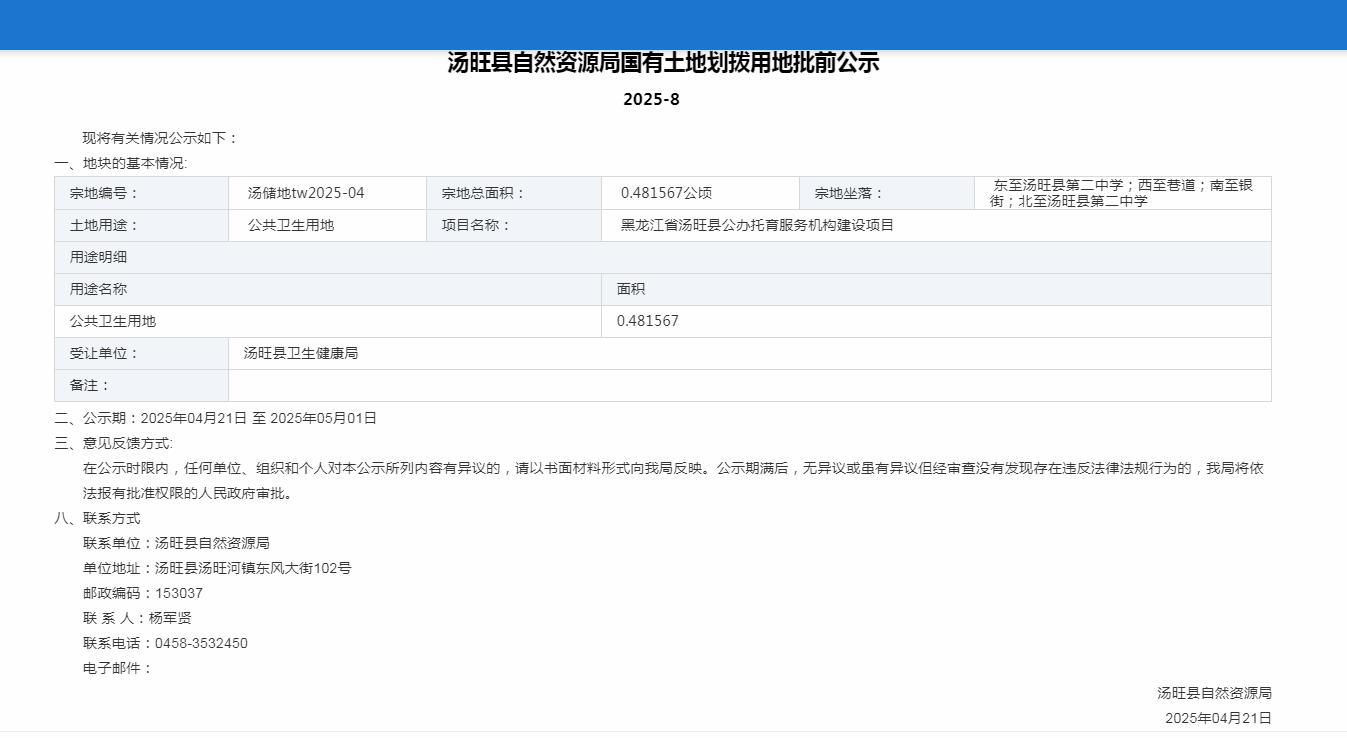
Task: Select address 汤旺县汤旺河镇东风大街102号
Action: (253, 568)
